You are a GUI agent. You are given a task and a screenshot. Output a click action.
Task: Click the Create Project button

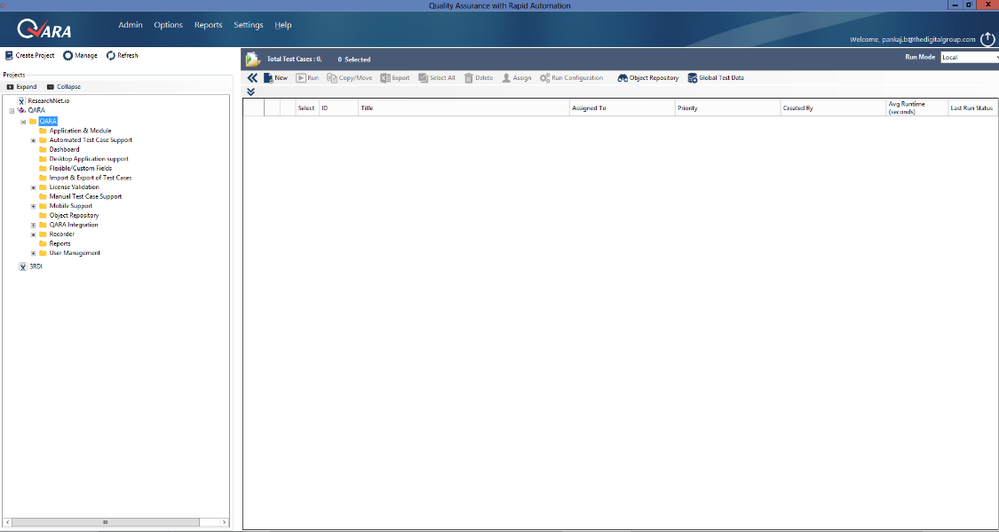(29, 55)
